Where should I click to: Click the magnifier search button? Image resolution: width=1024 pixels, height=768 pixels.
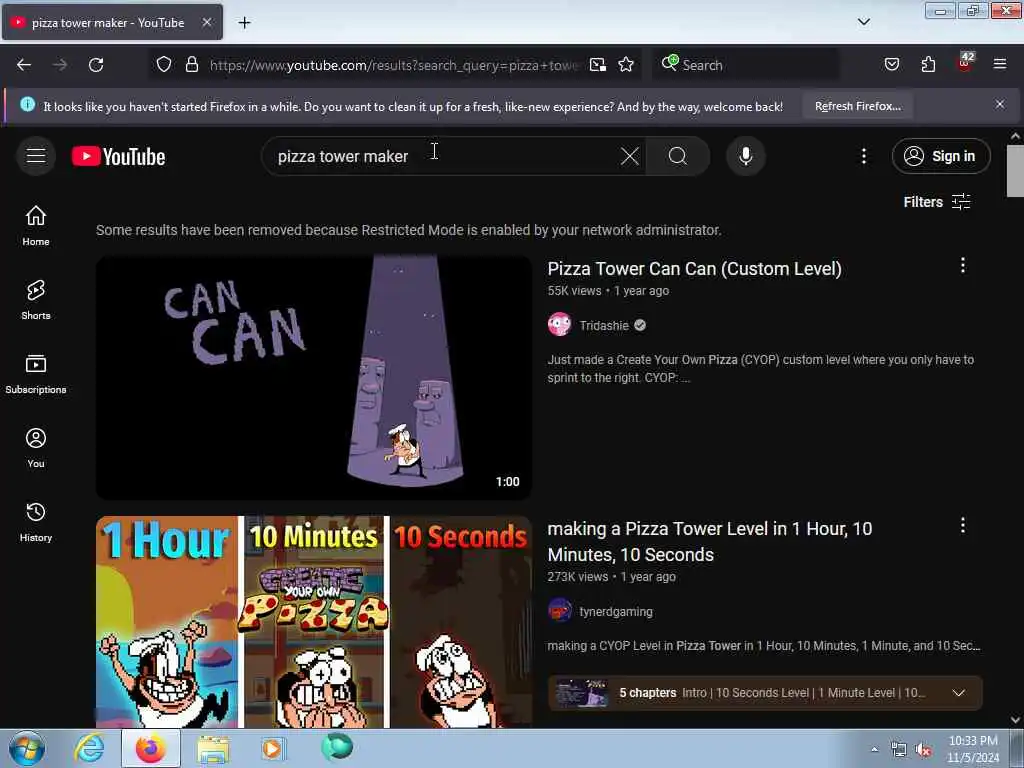coord(678,156)
